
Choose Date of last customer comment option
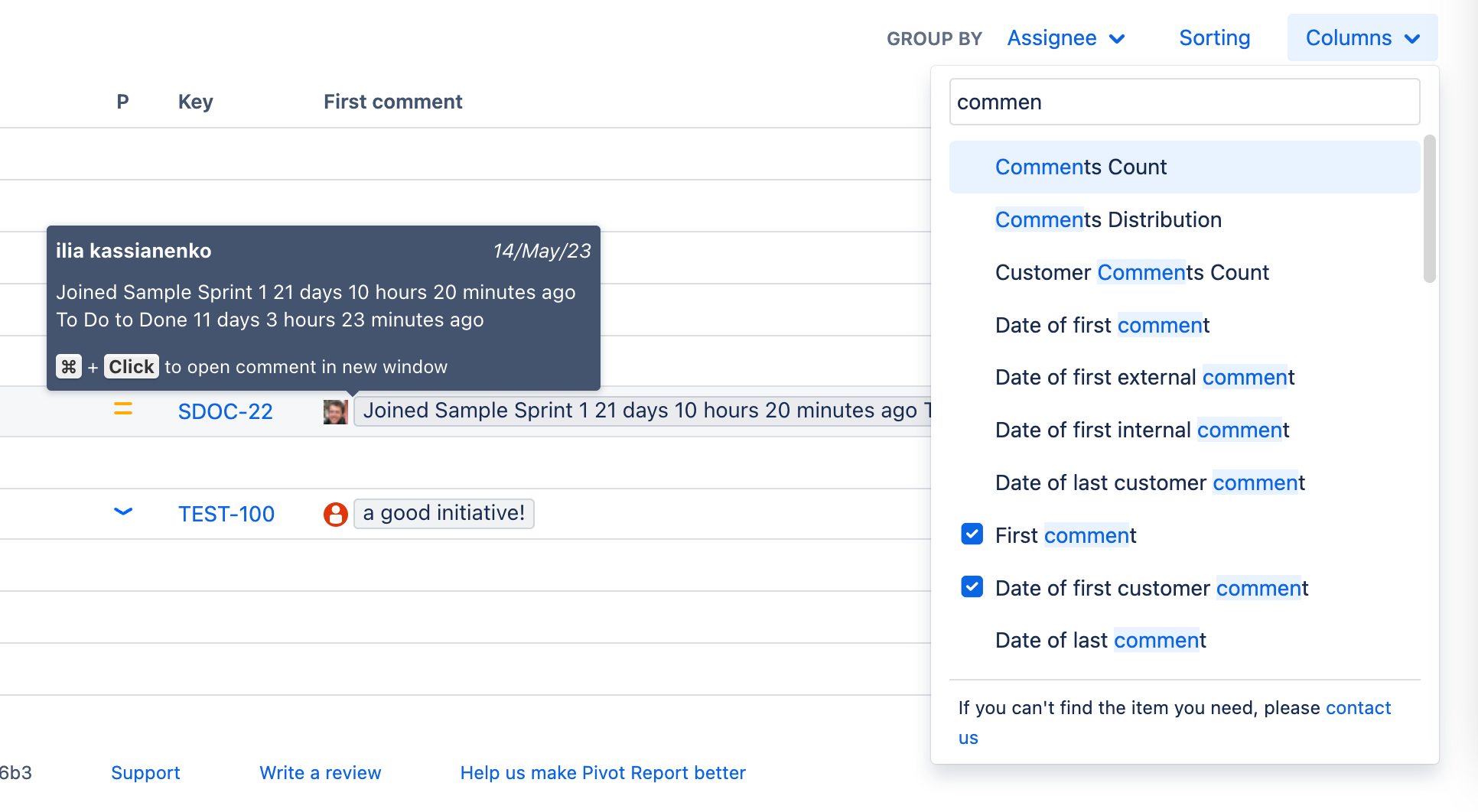(x=1184, y=482)
